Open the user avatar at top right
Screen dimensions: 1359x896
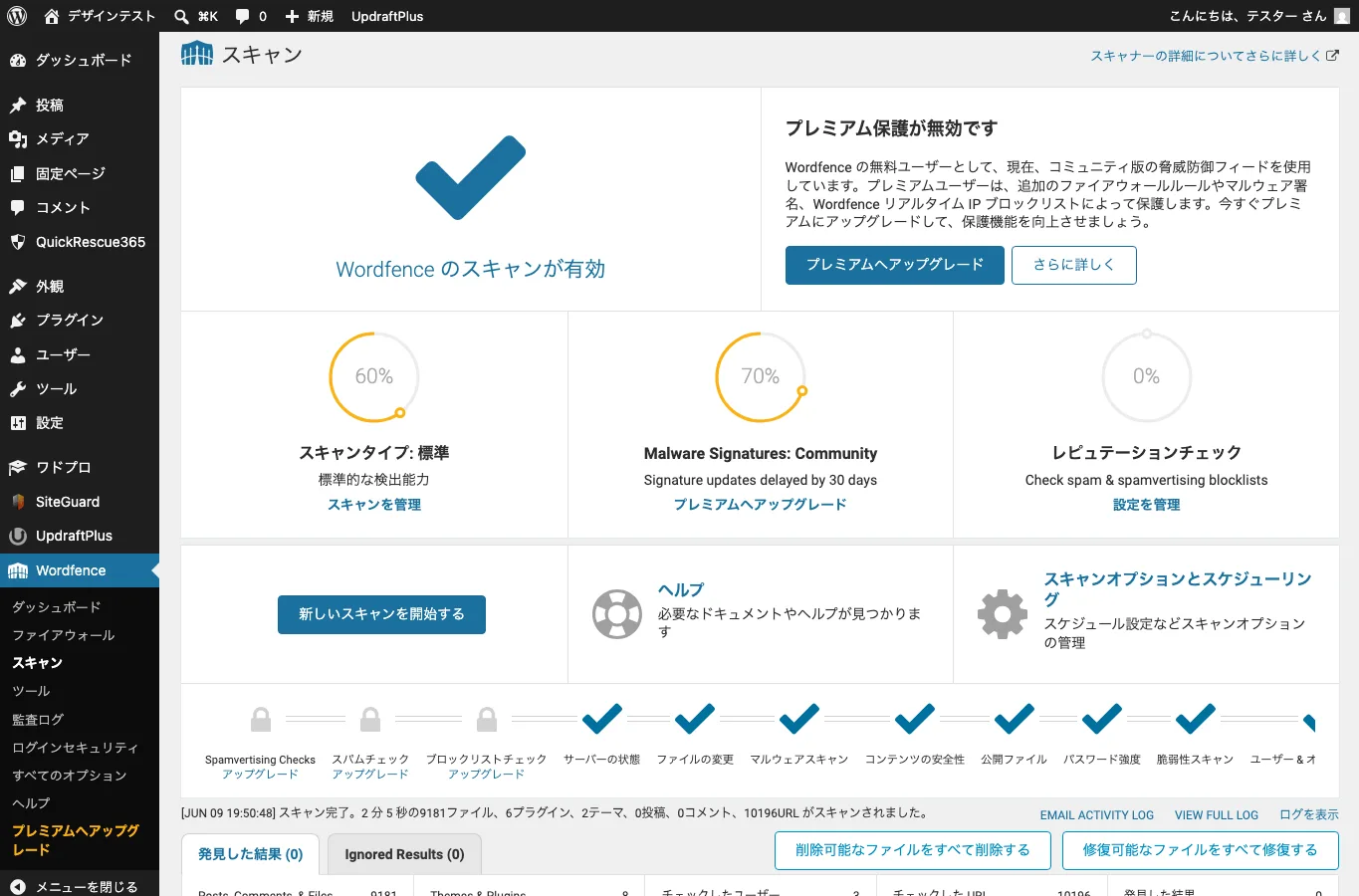click(x=1342, y=16)
